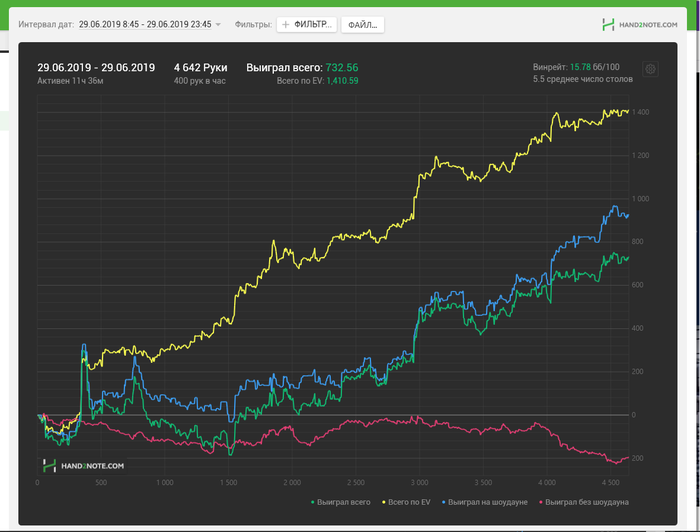Click the 29.06.2019 - 29.06.2019 chart title
Image resolution: width=700 pixels, height=532 pixels.
coord(96,67)
